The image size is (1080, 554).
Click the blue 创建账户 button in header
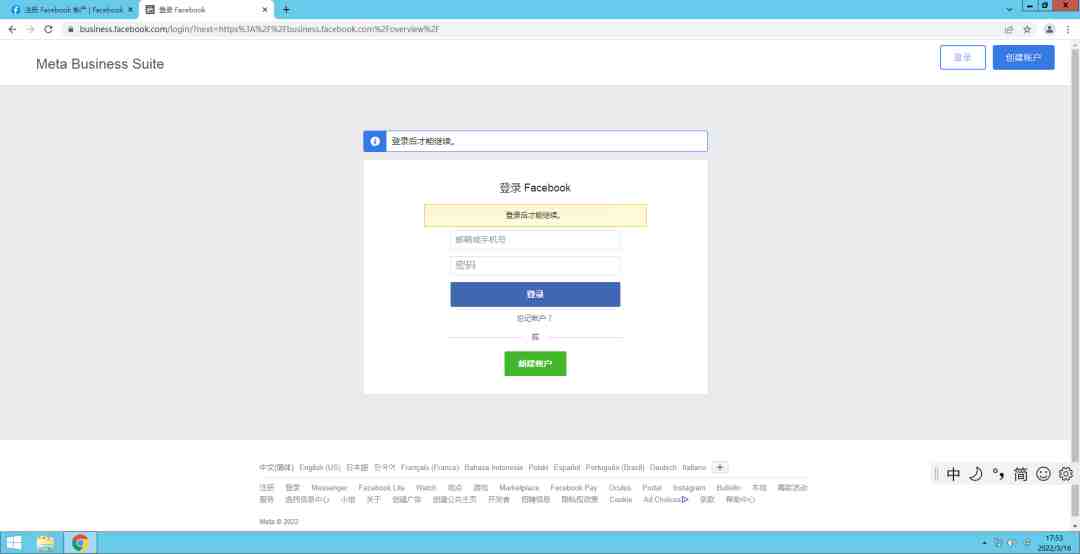(1024, 58)
